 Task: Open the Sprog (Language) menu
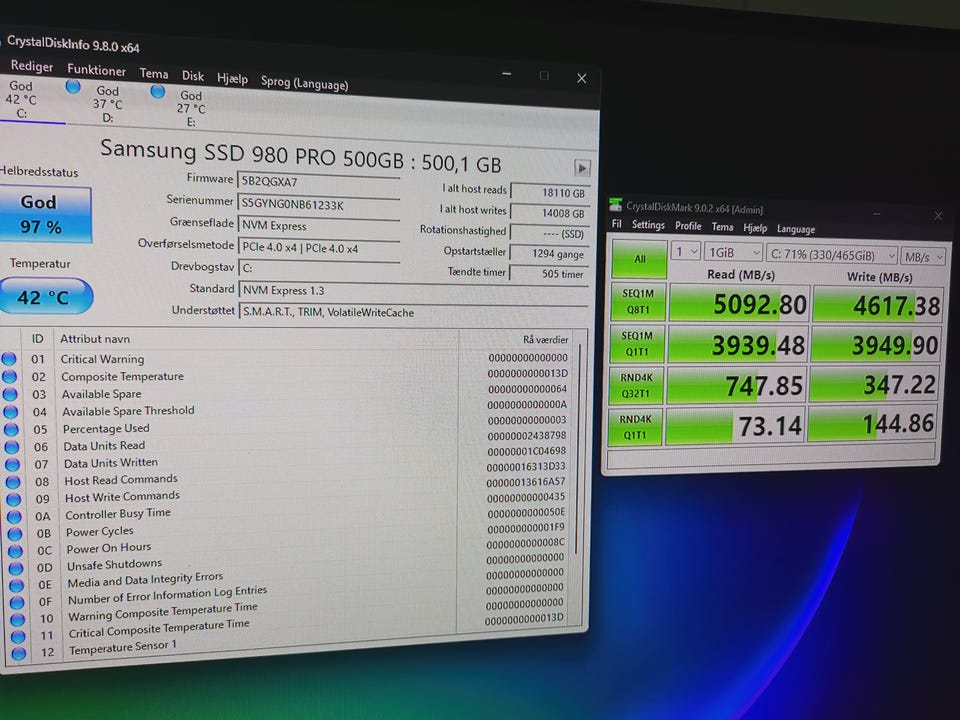click(304, 83)
